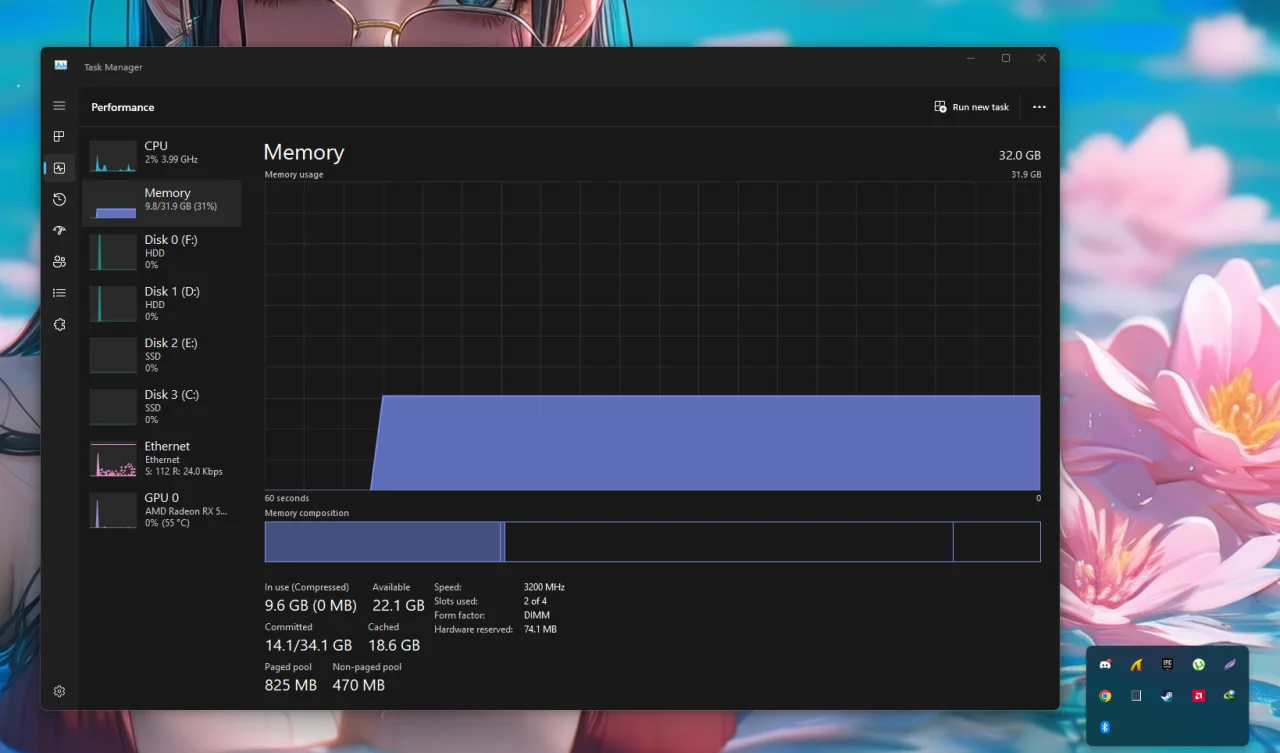
Task: Open the gray grid square tray icon
Action: point(1136,696)
